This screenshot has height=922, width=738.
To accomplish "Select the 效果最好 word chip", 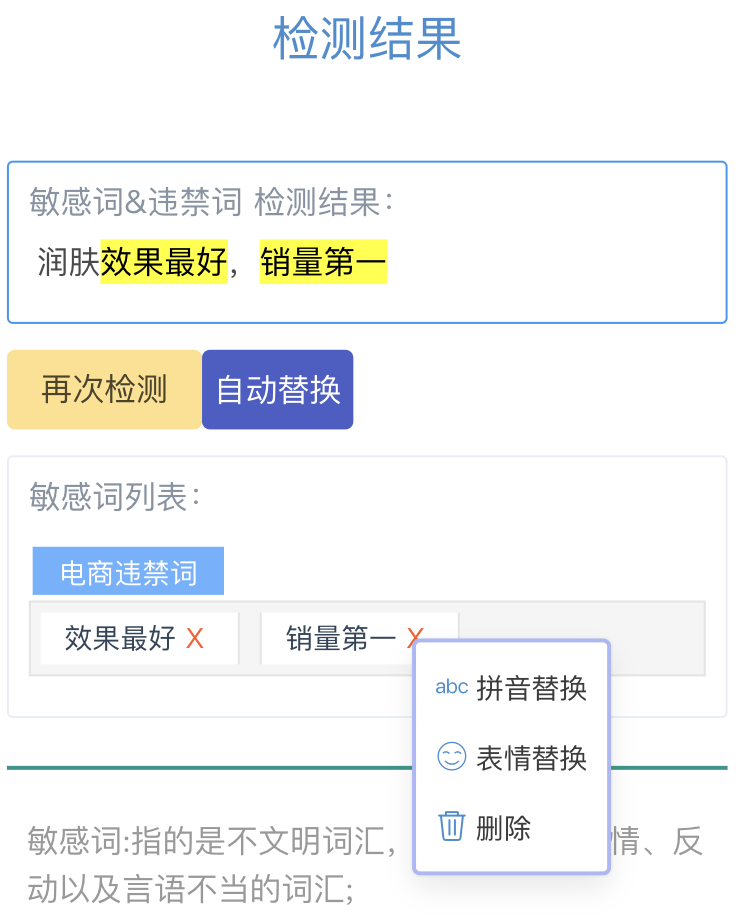I will tap(122, 637).
